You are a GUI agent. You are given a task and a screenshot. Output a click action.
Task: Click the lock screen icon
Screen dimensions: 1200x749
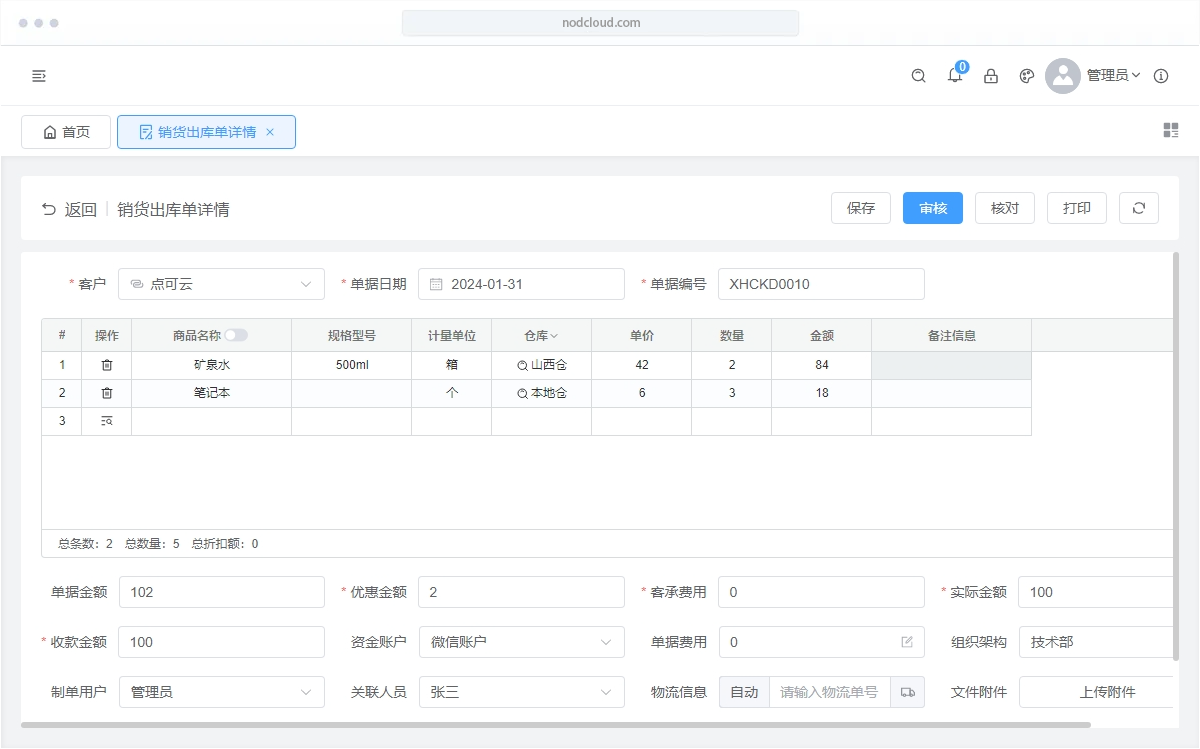[991, 76]
